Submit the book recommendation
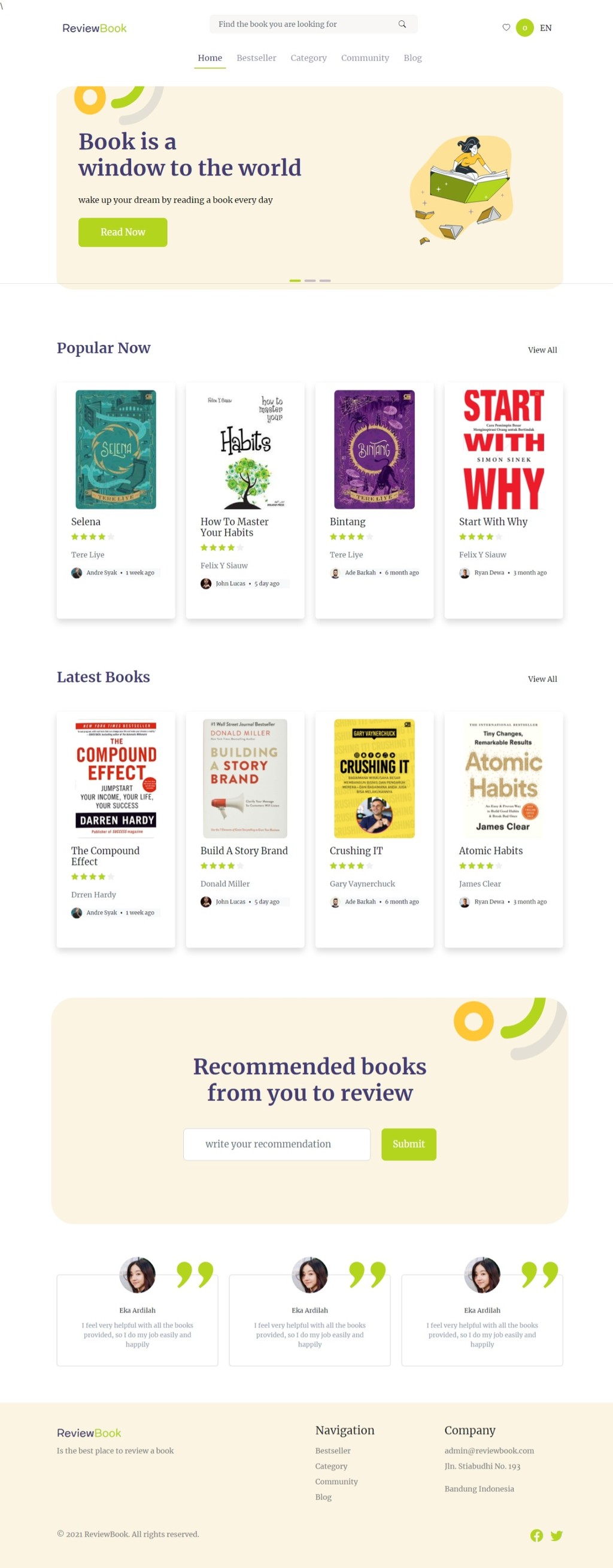Image resolution: width=613 pixels, height=1568 pixels. point(408,1144)
